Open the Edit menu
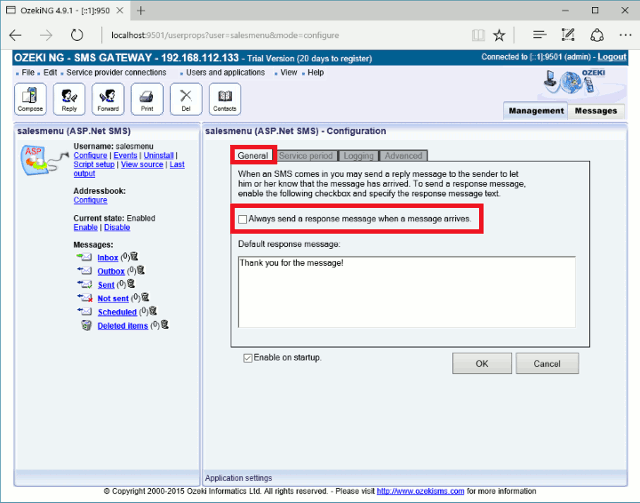Viewport: 640px width, 503px height. click(50, 72)
